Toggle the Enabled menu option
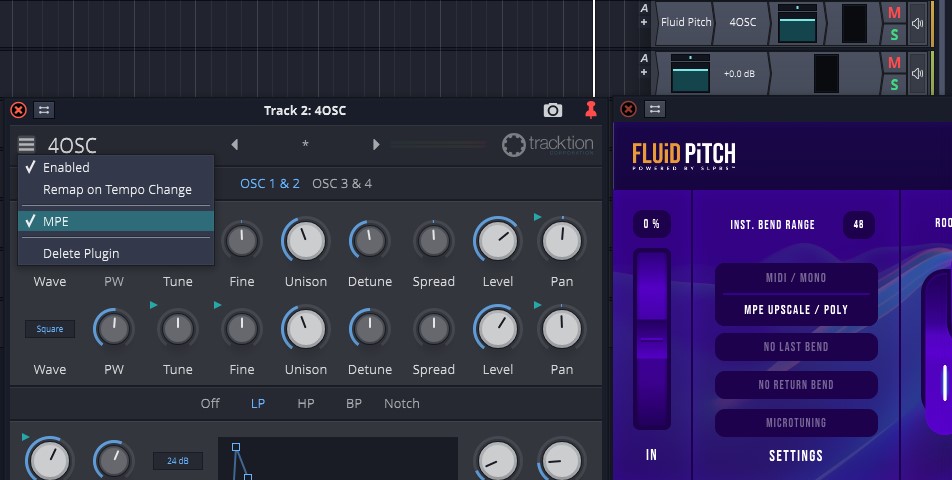Image resolution: width=952 pixels, height=480 pixels. click(116, 167)
